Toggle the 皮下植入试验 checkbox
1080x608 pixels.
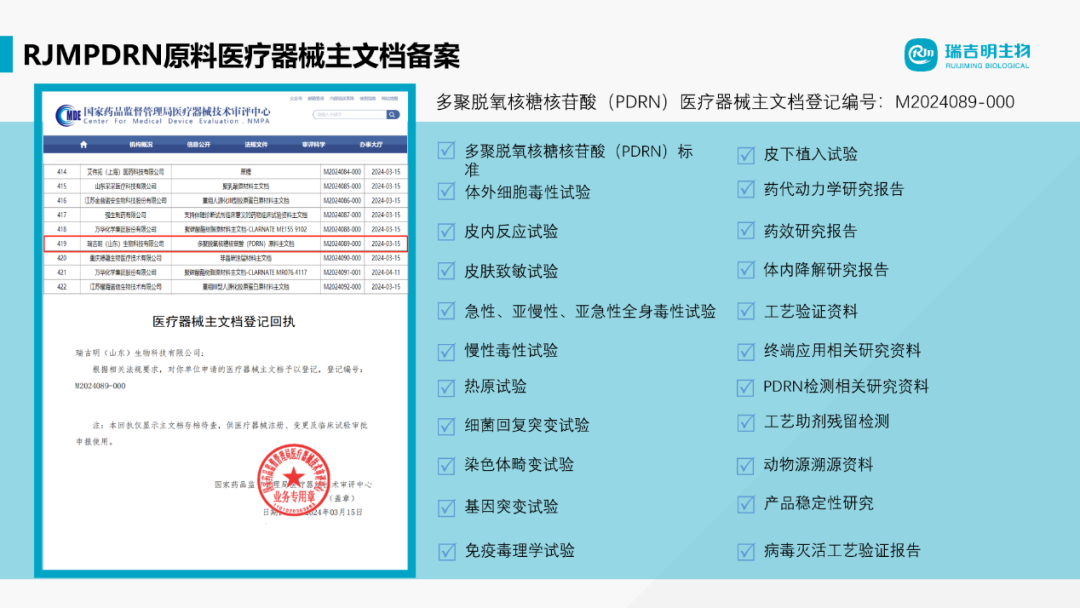(745, 155)
